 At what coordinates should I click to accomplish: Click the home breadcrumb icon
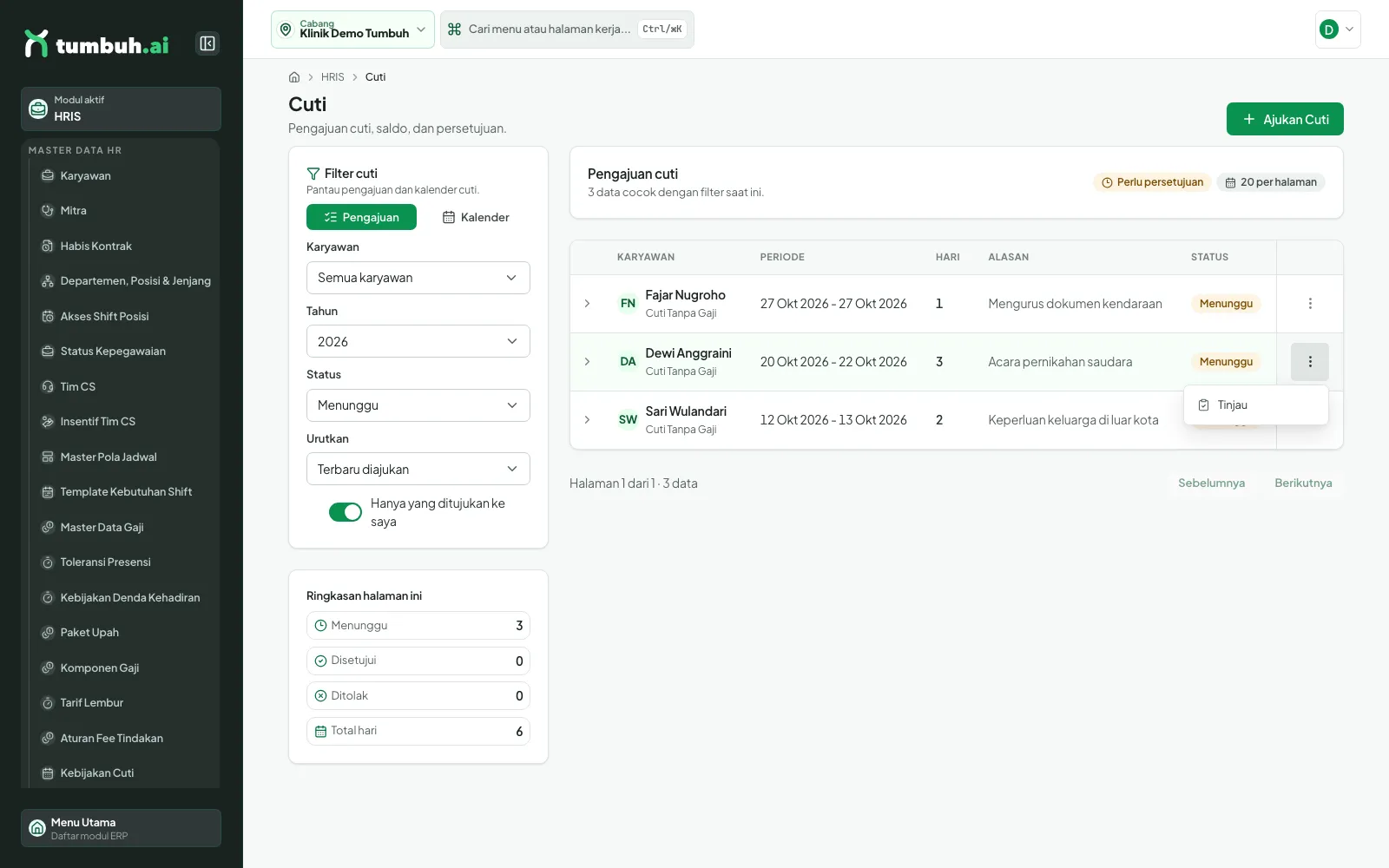click(x=294, y=77)
